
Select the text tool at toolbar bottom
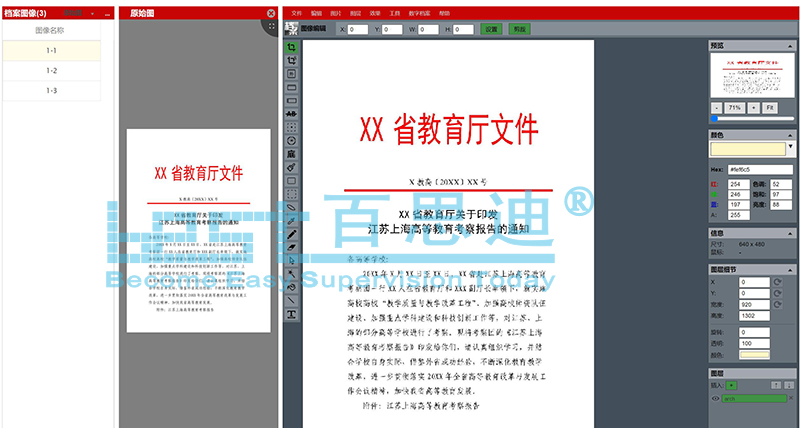(x=291, y=314)
